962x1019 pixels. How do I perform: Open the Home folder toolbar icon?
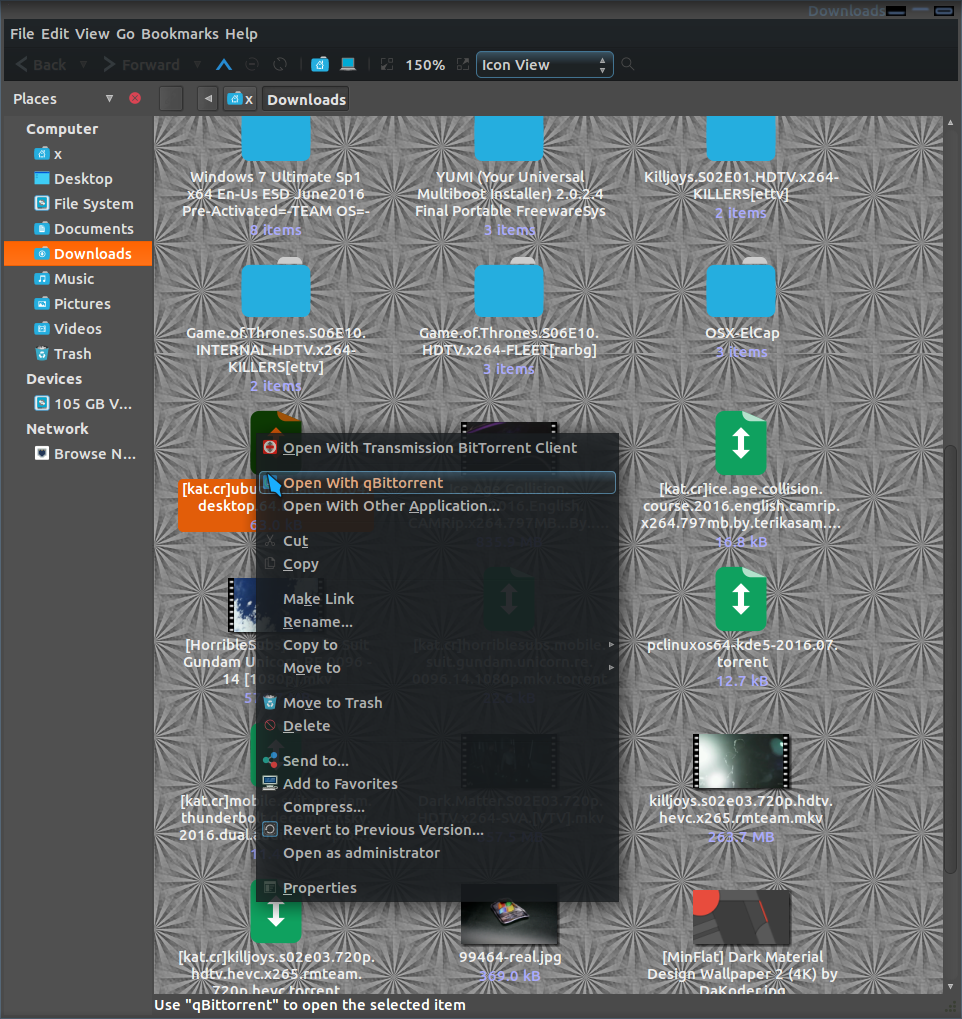tap(320, 64)
